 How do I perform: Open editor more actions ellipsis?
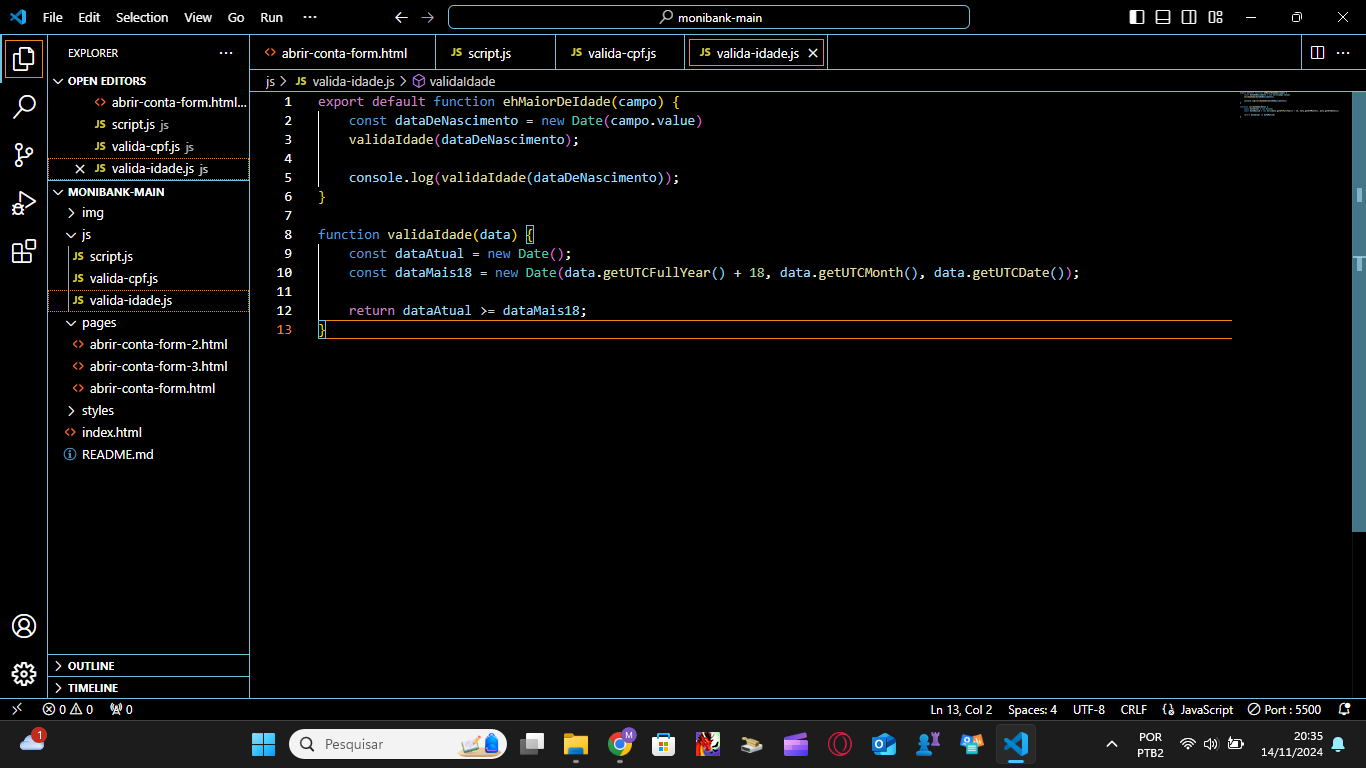[x=1345, y=52]
